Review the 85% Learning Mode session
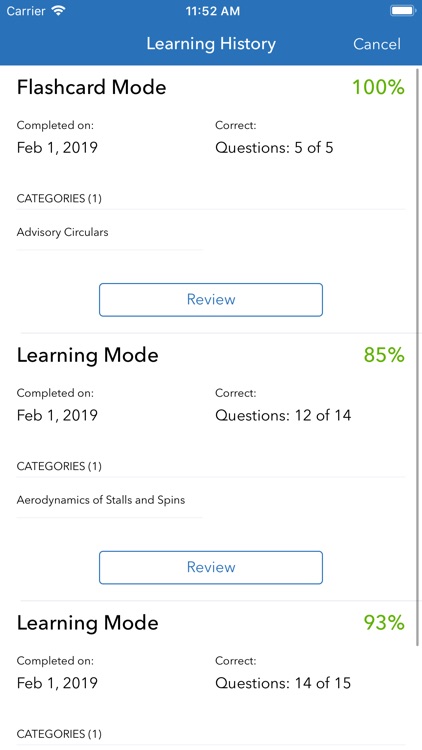The image size is (422, 750). 211,568
